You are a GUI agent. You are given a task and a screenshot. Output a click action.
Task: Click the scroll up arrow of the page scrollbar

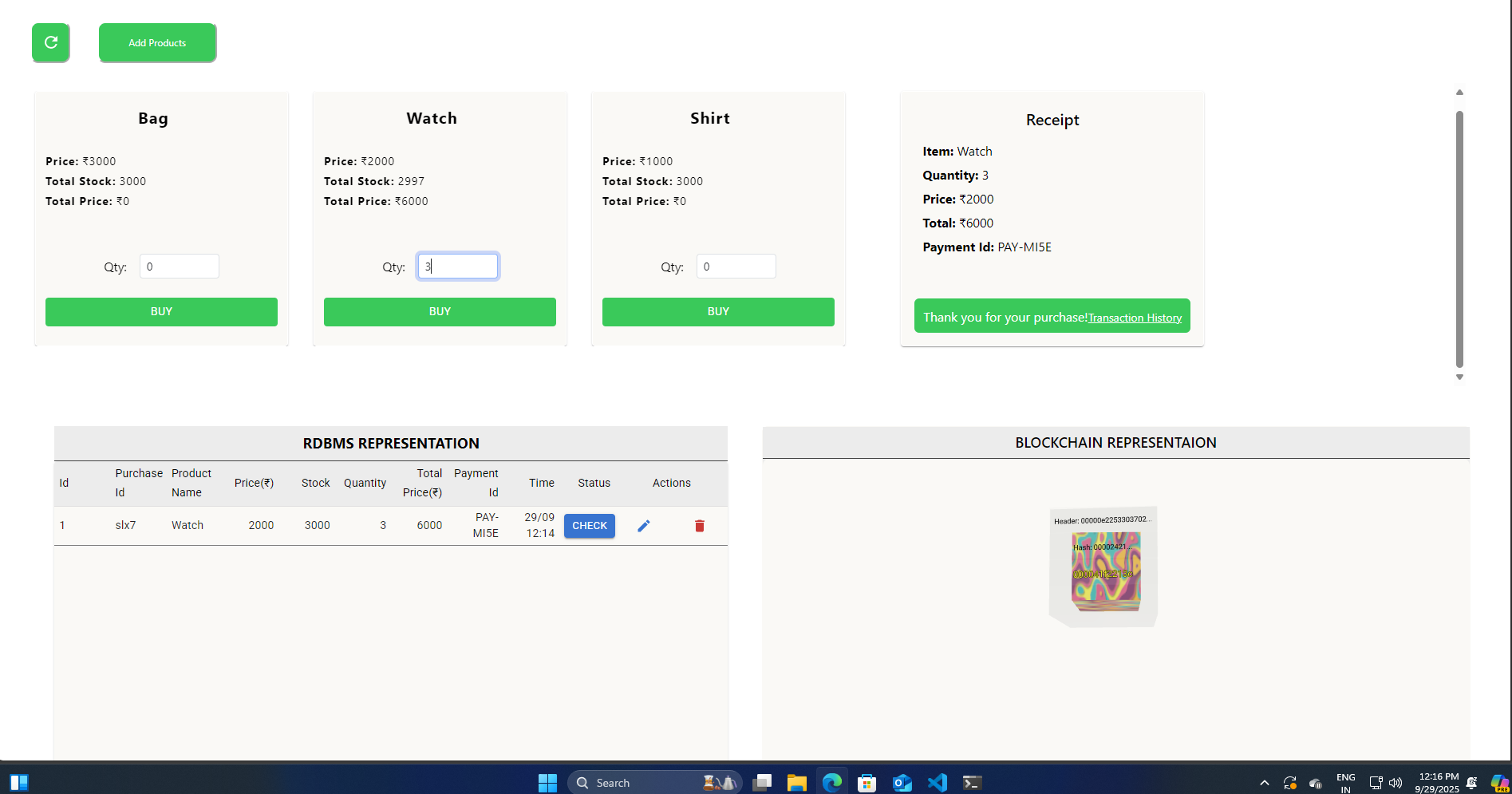tap(1459, 93)
